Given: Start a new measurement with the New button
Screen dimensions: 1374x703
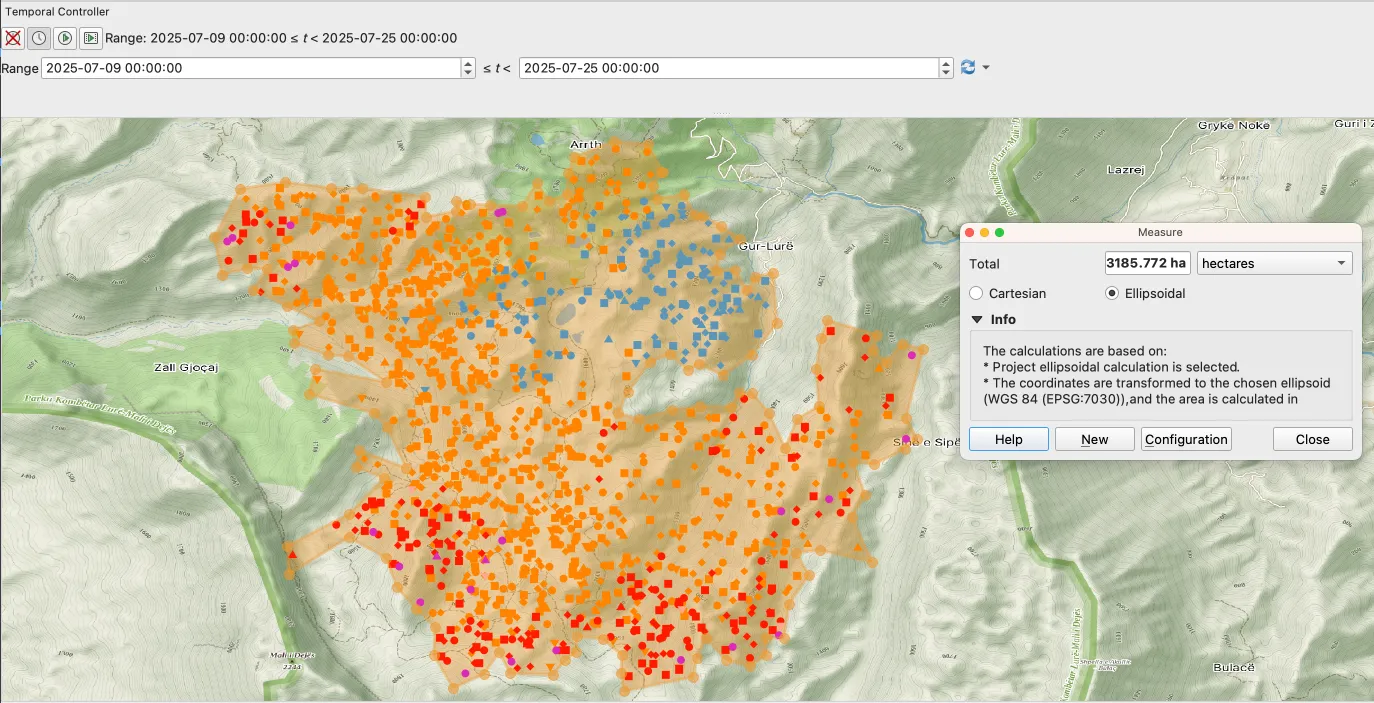Looking at the screenshot, I should pos(1094,438).
